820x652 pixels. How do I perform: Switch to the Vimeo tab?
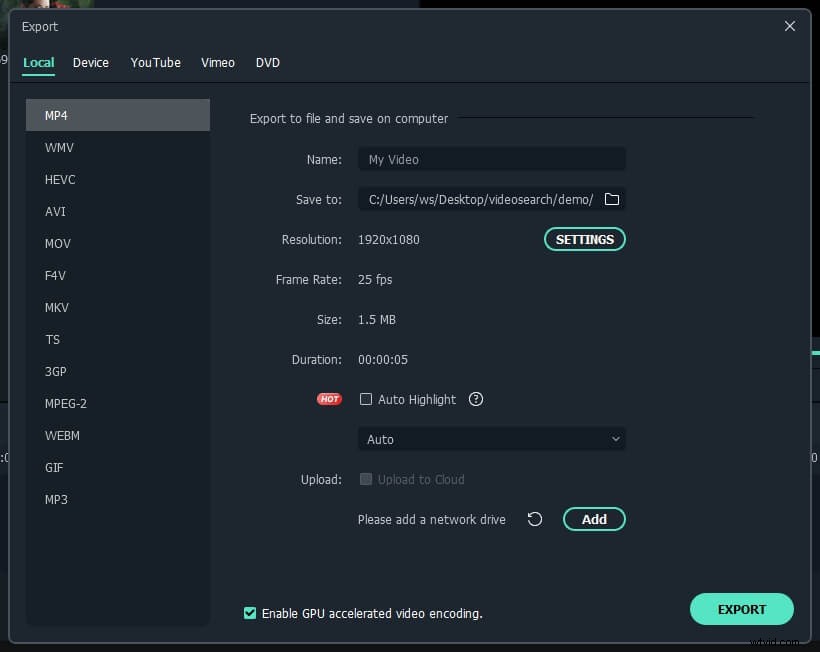218,62
